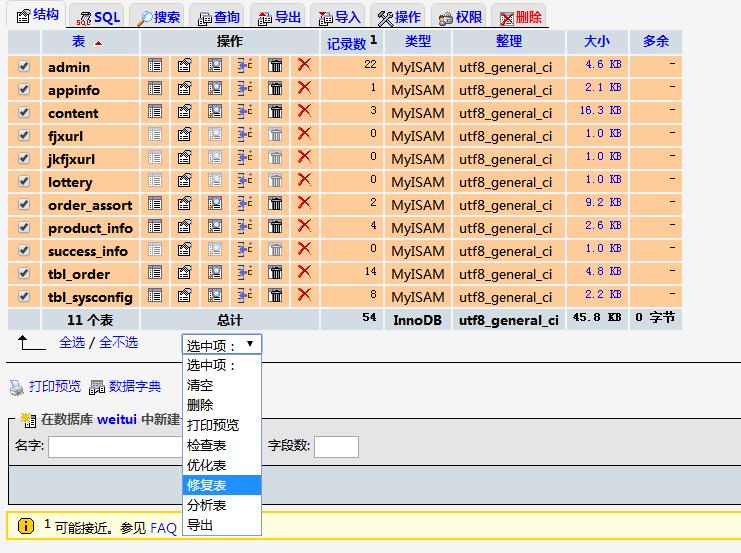Click the search icon for order_assort table
Image resolution: width=741 pixels, height=553 pixels.
point(215,203)
